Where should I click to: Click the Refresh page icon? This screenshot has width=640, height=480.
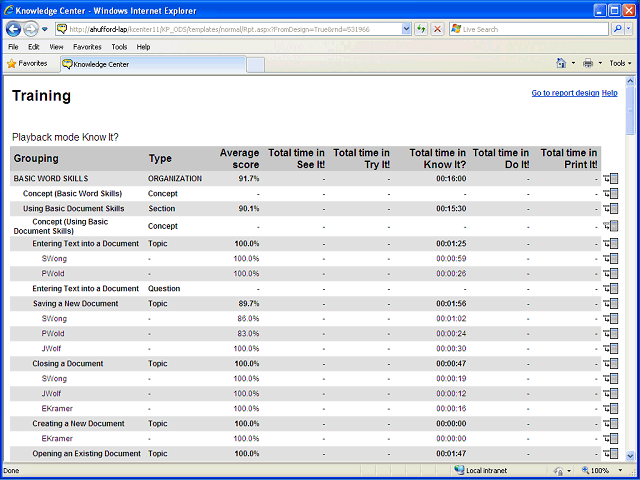pos(421,29)
